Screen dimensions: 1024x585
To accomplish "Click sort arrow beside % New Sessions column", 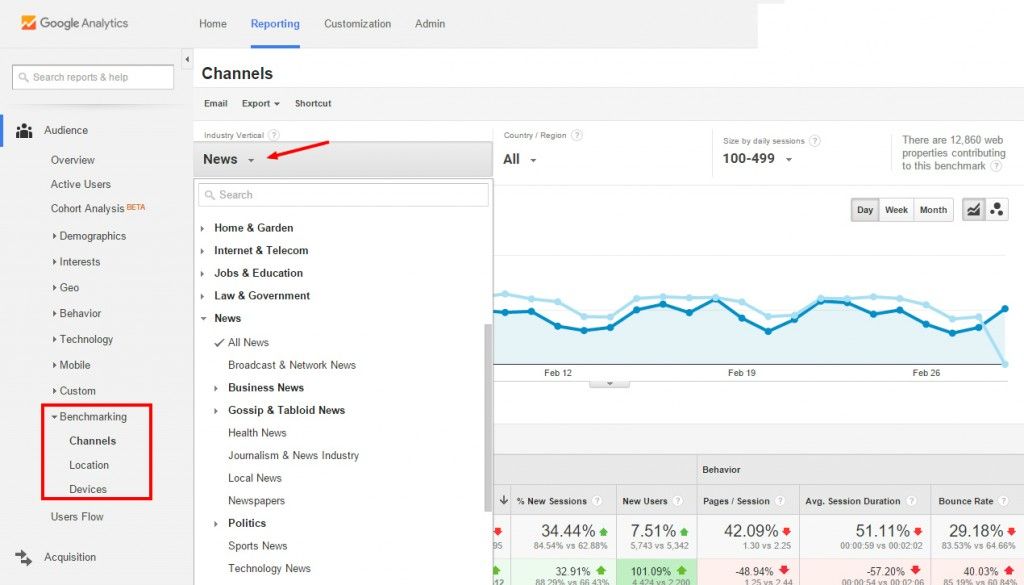I will (504, 500).
